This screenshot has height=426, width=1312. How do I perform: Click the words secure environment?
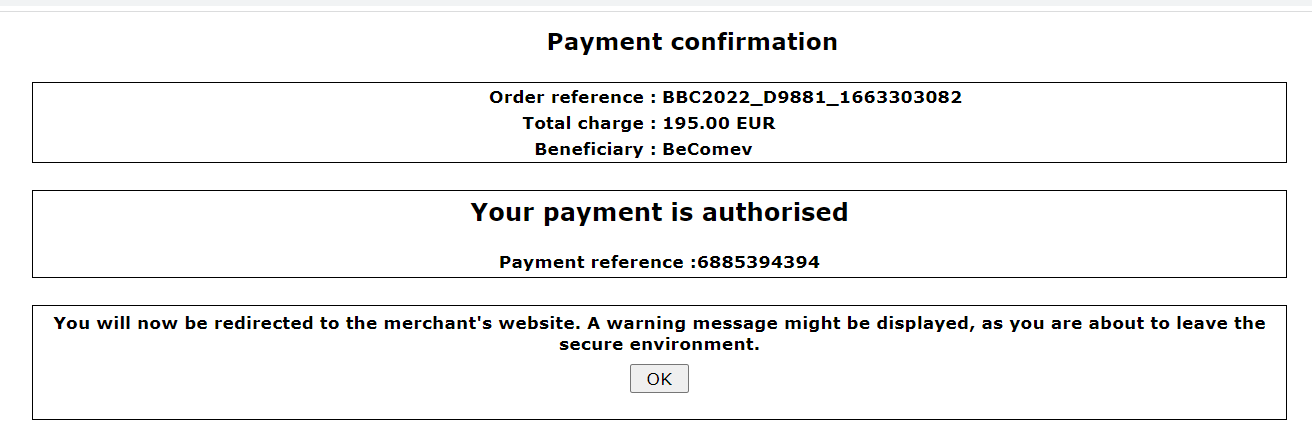pyautogui.click(x=660, y=346)
